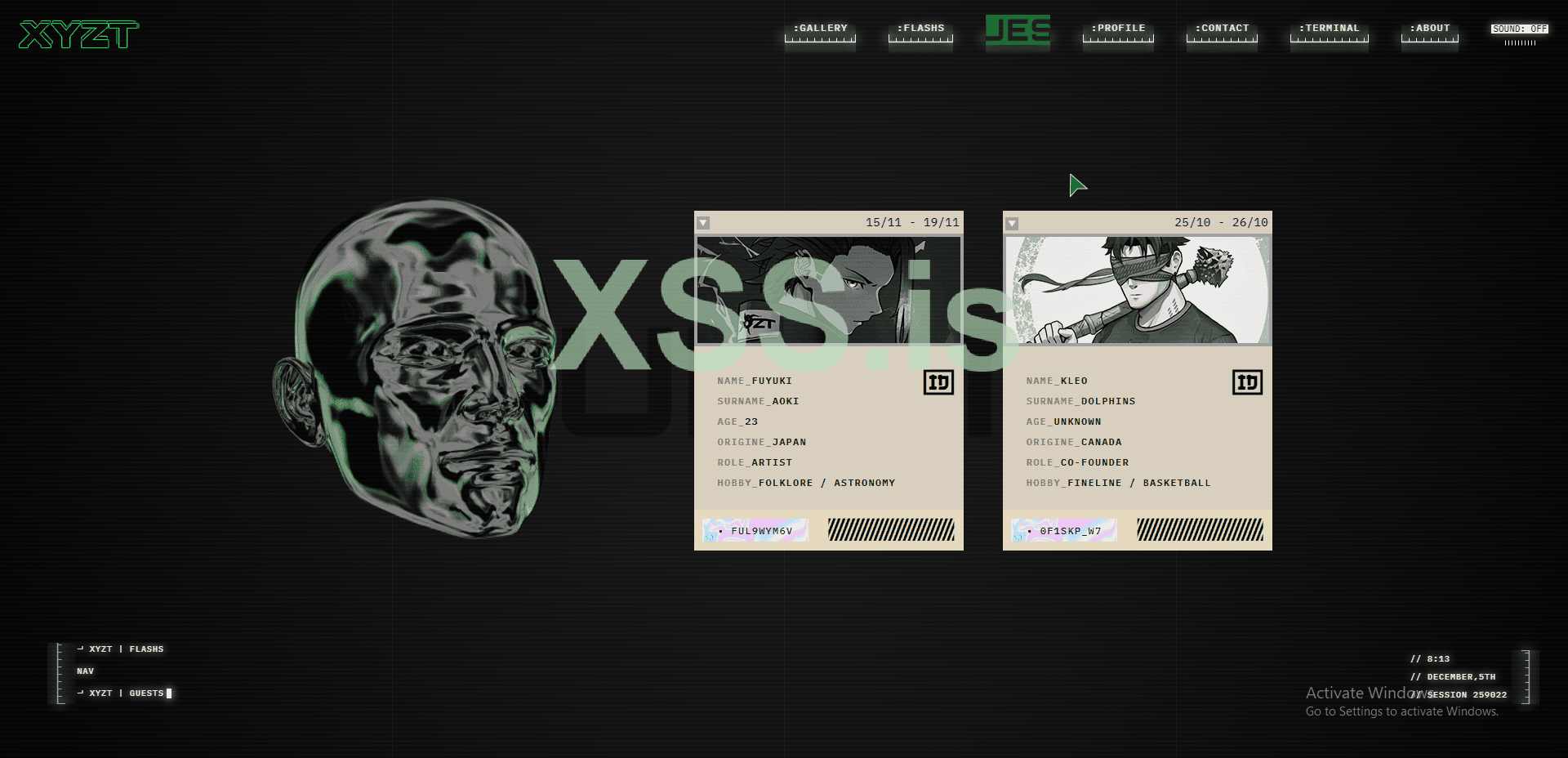Click the // SESSION 259022 readout
The height and width of the screenshot is (758, 1568).
point(1458,695)
